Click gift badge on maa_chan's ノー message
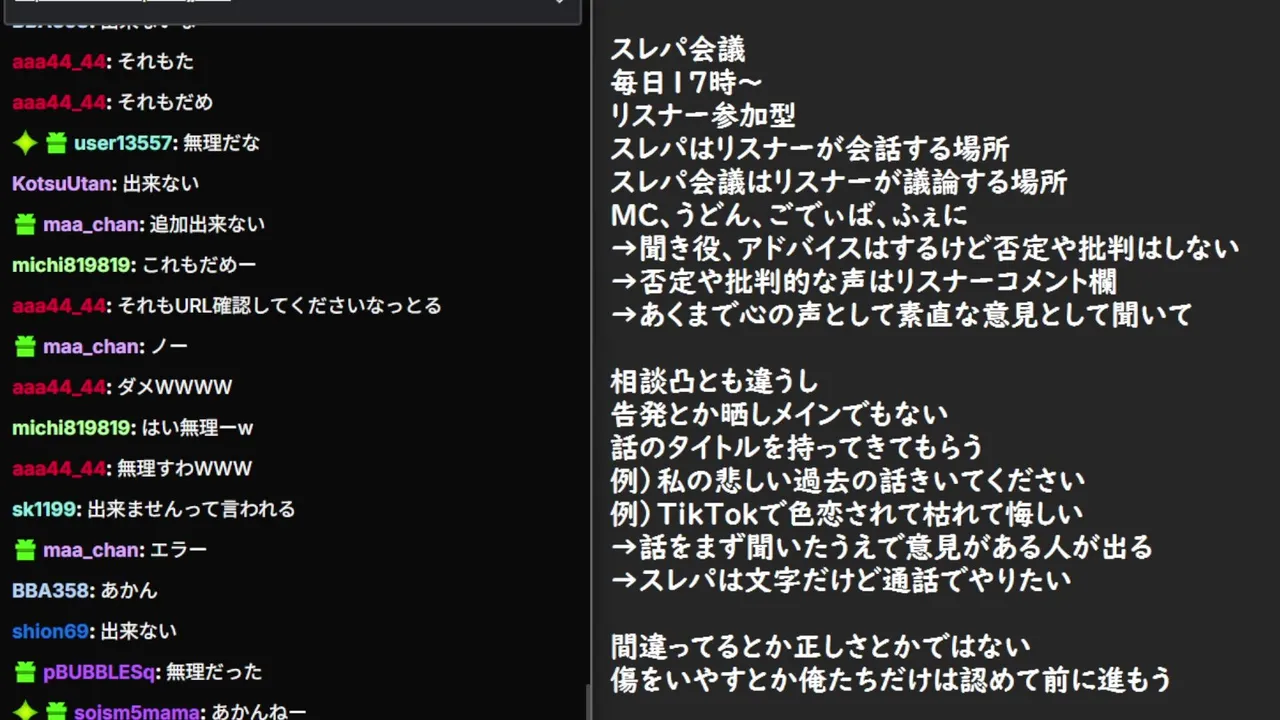 coord(25,347)
